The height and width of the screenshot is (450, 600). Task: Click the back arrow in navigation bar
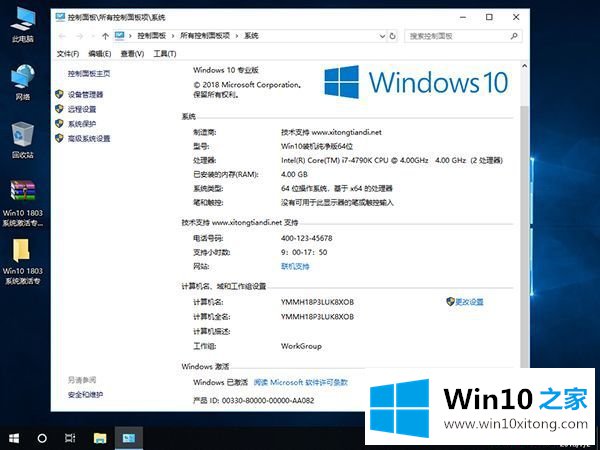pos(62,36)
